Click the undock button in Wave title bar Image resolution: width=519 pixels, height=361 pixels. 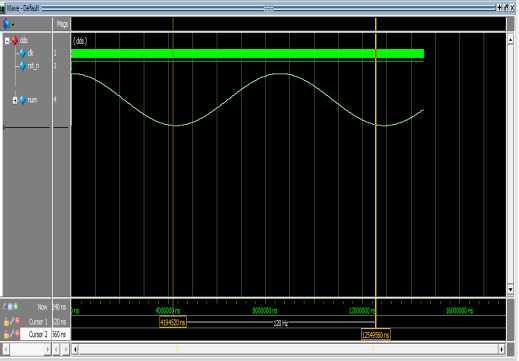point(506,7)
